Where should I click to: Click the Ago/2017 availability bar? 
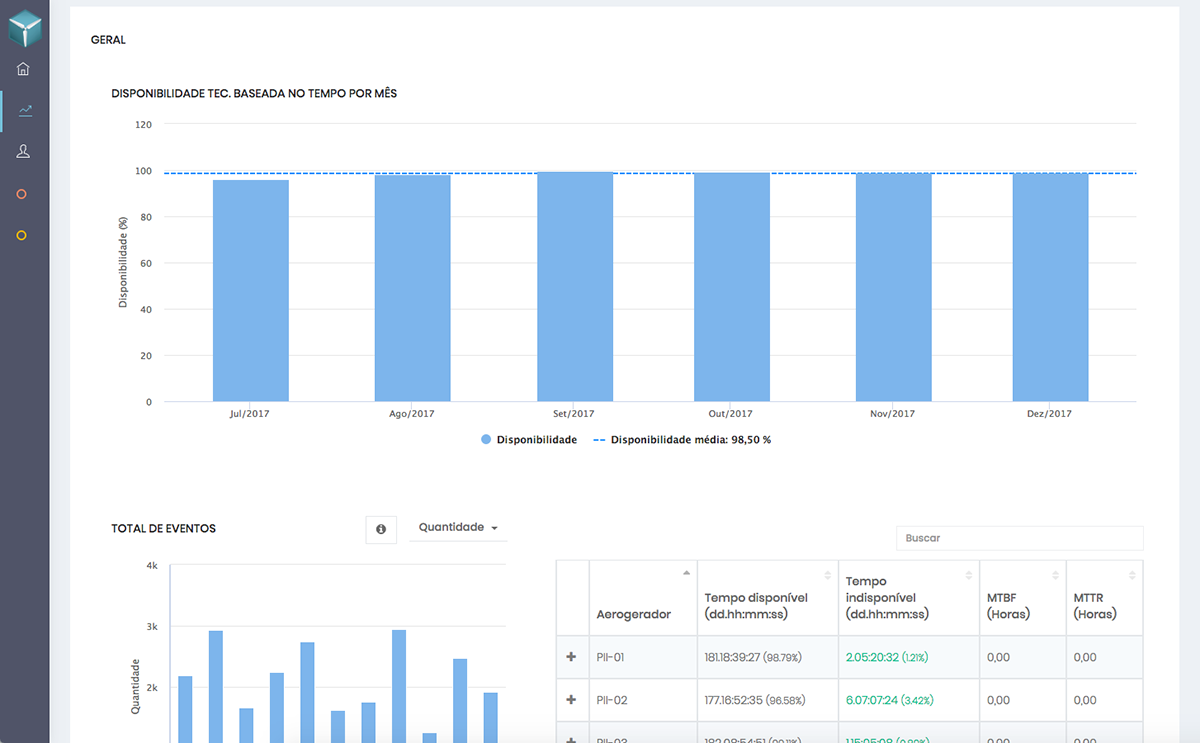pyautogui.click(x=413, y=288)
